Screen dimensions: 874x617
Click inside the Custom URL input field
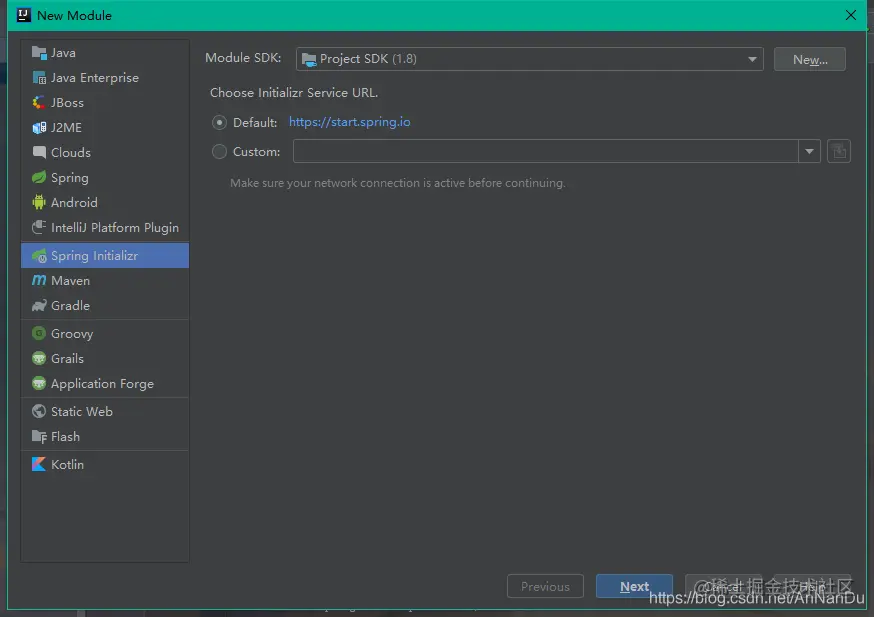point(546,152)
